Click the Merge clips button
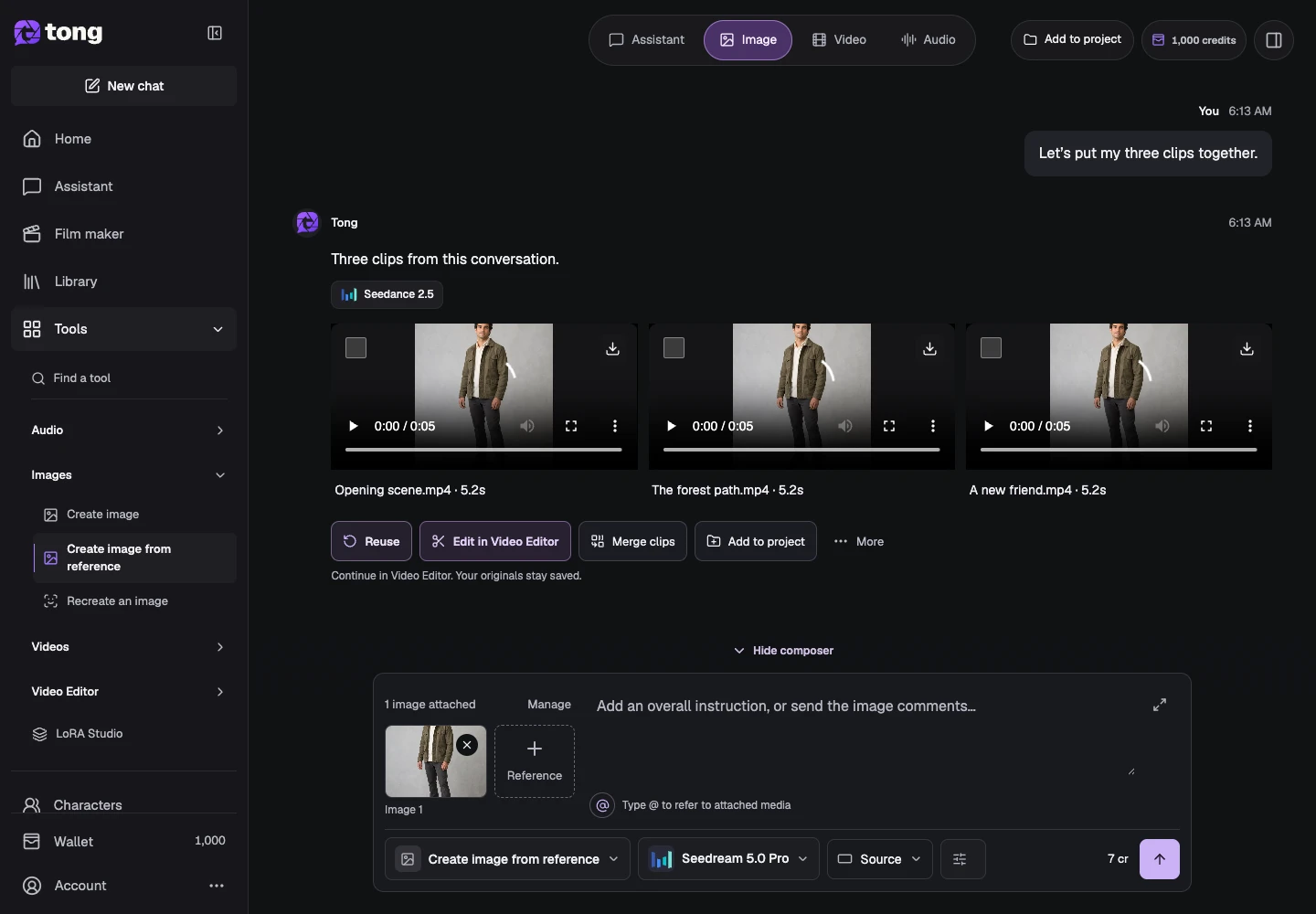Screen dimensions: 1316x914 click(632, 542)
